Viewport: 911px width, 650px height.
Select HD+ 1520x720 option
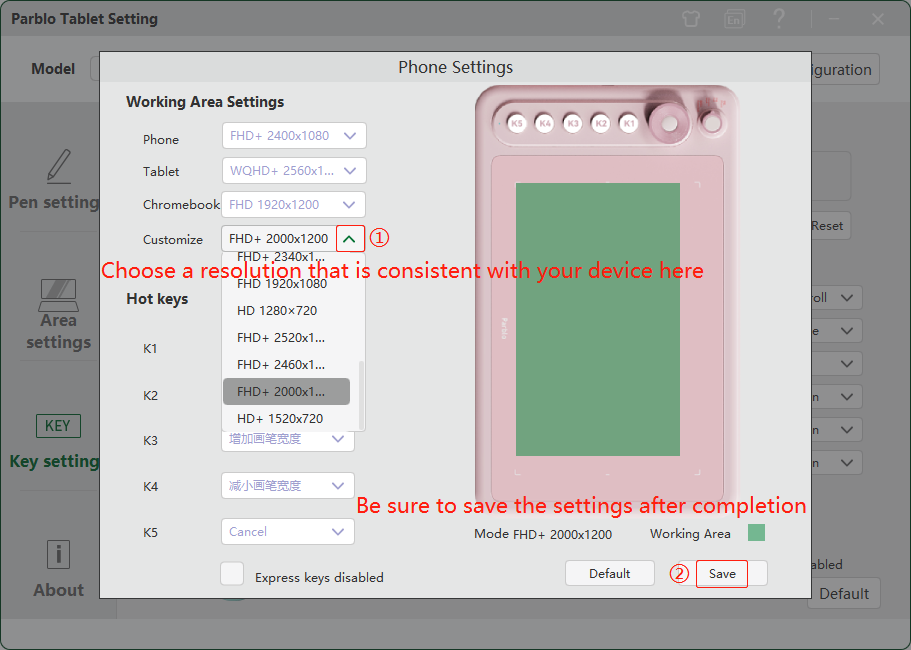pos(286,418)
